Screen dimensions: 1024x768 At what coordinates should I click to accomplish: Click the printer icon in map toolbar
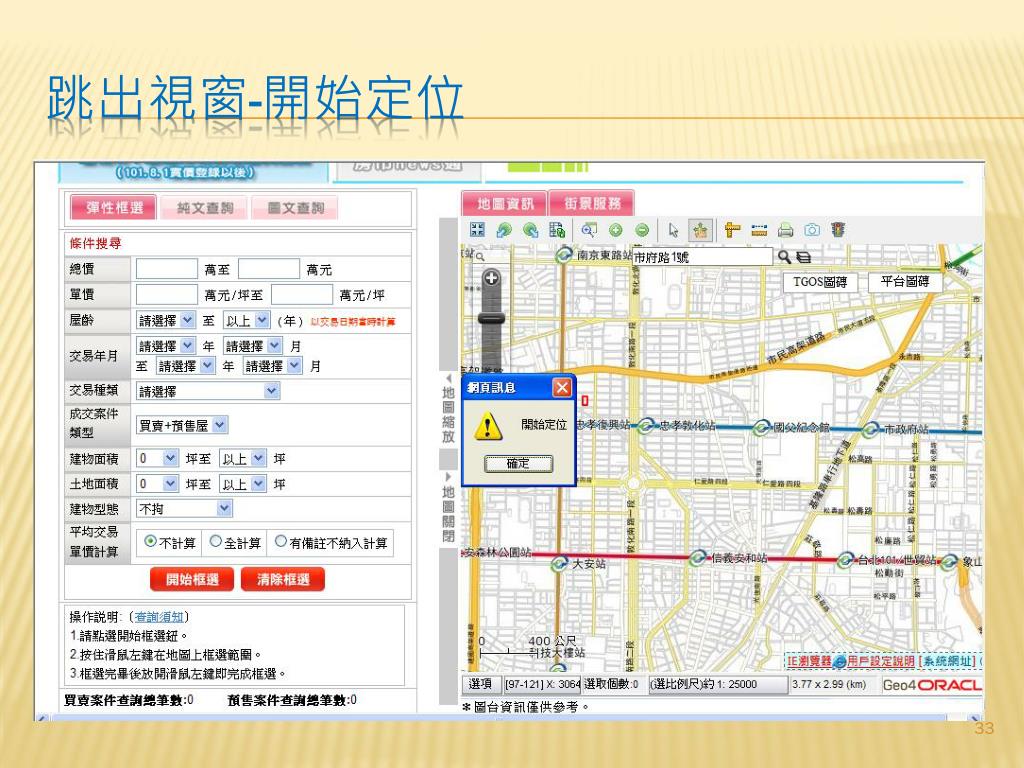click(786, 229)
